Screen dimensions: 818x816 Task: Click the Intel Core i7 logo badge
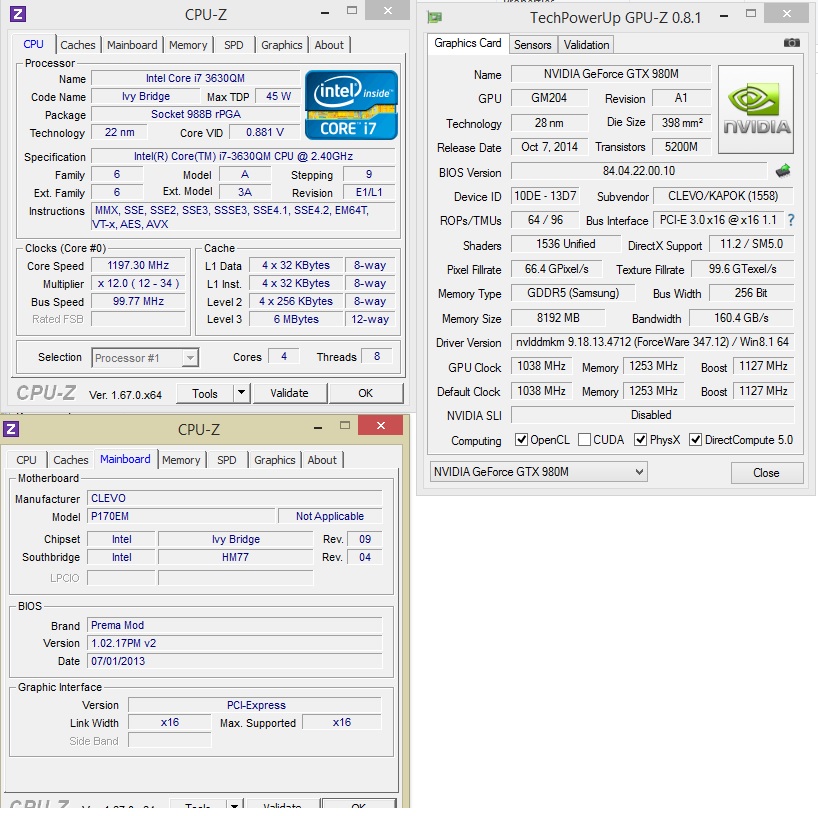[351, 105]
